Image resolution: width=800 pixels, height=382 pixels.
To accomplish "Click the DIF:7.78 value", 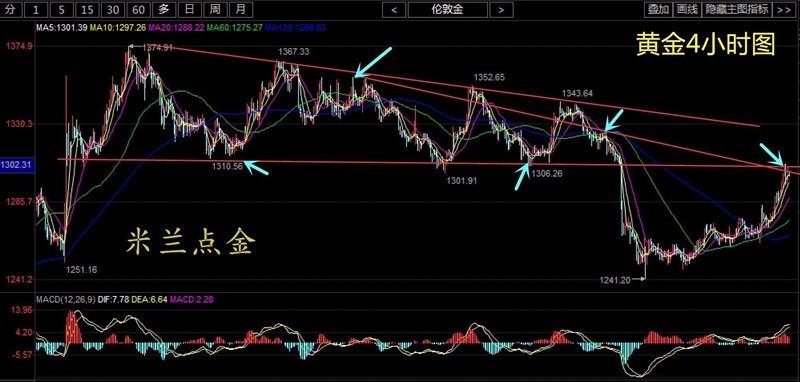I will coord(112,299).
